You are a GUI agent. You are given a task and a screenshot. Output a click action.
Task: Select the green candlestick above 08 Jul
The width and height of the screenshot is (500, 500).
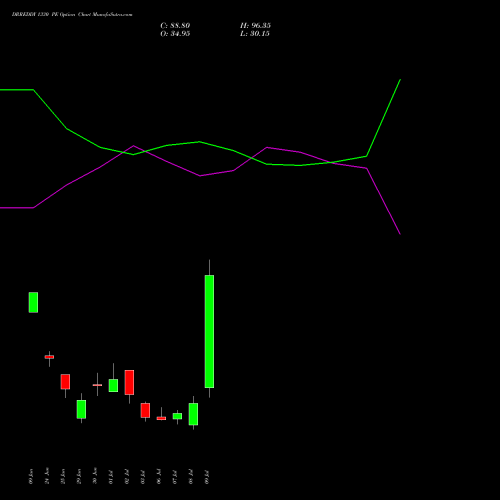[x=193, y=414]
